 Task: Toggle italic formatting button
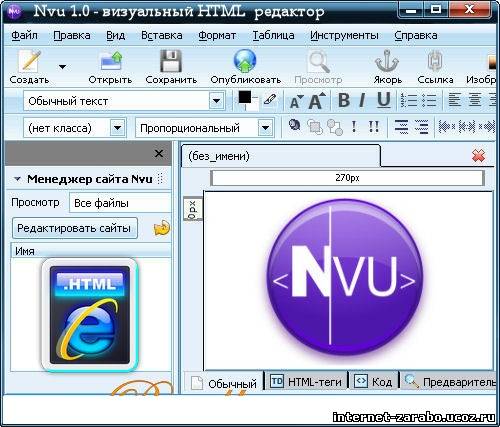[362, 100]
